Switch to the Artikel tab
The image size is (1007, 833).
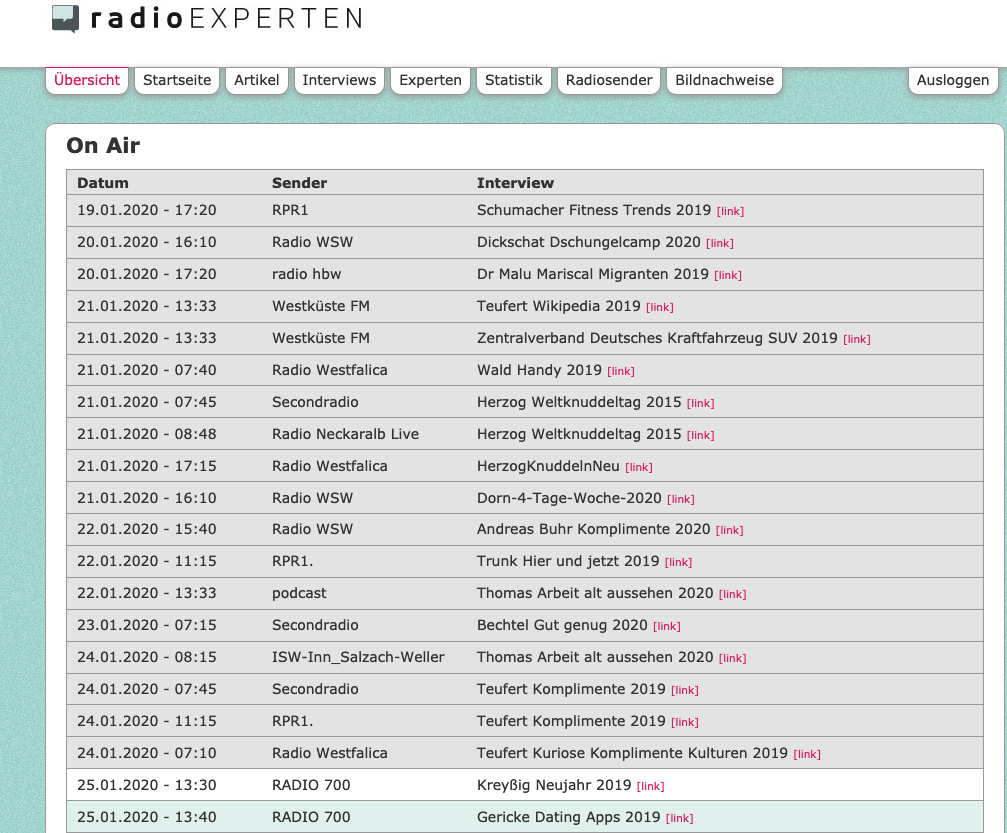256,80
